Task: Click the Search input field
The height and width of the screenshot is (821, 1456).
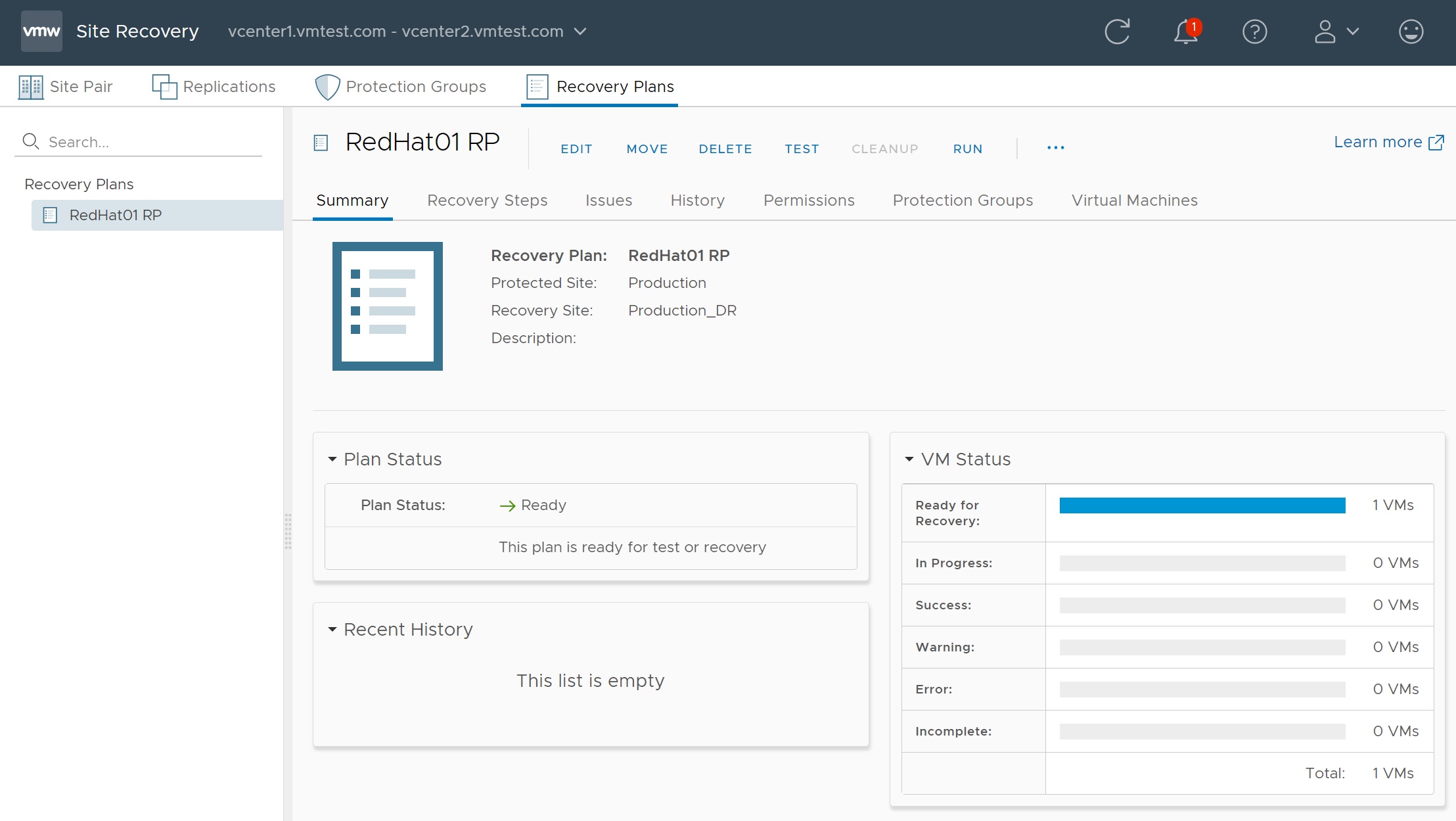Action: pos(151,142)
